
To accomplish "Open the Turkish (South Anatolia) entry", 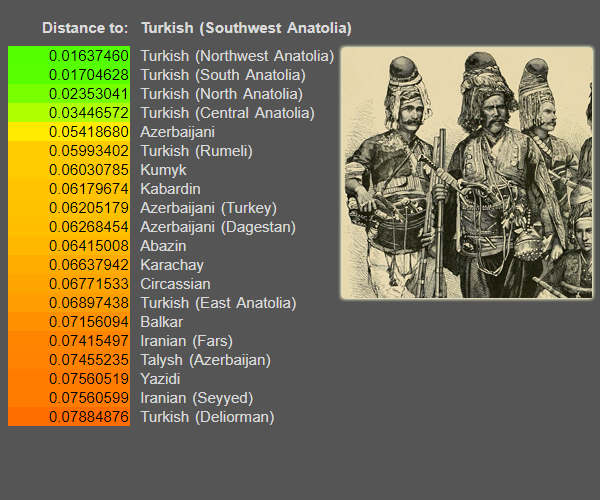I will coord(223,75).
